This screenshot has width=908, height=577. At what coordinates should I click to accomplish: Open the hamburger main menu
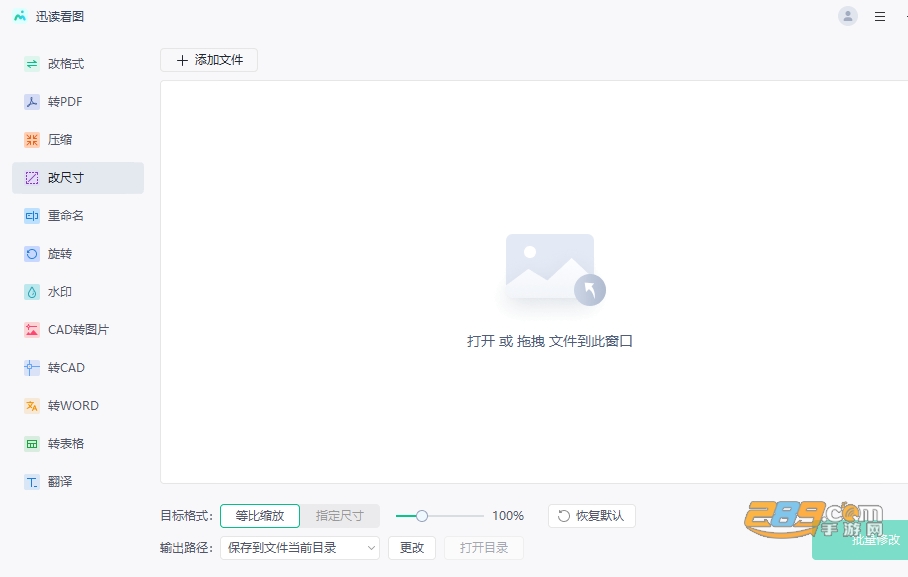pyautogui.click(x=880, y=17)
